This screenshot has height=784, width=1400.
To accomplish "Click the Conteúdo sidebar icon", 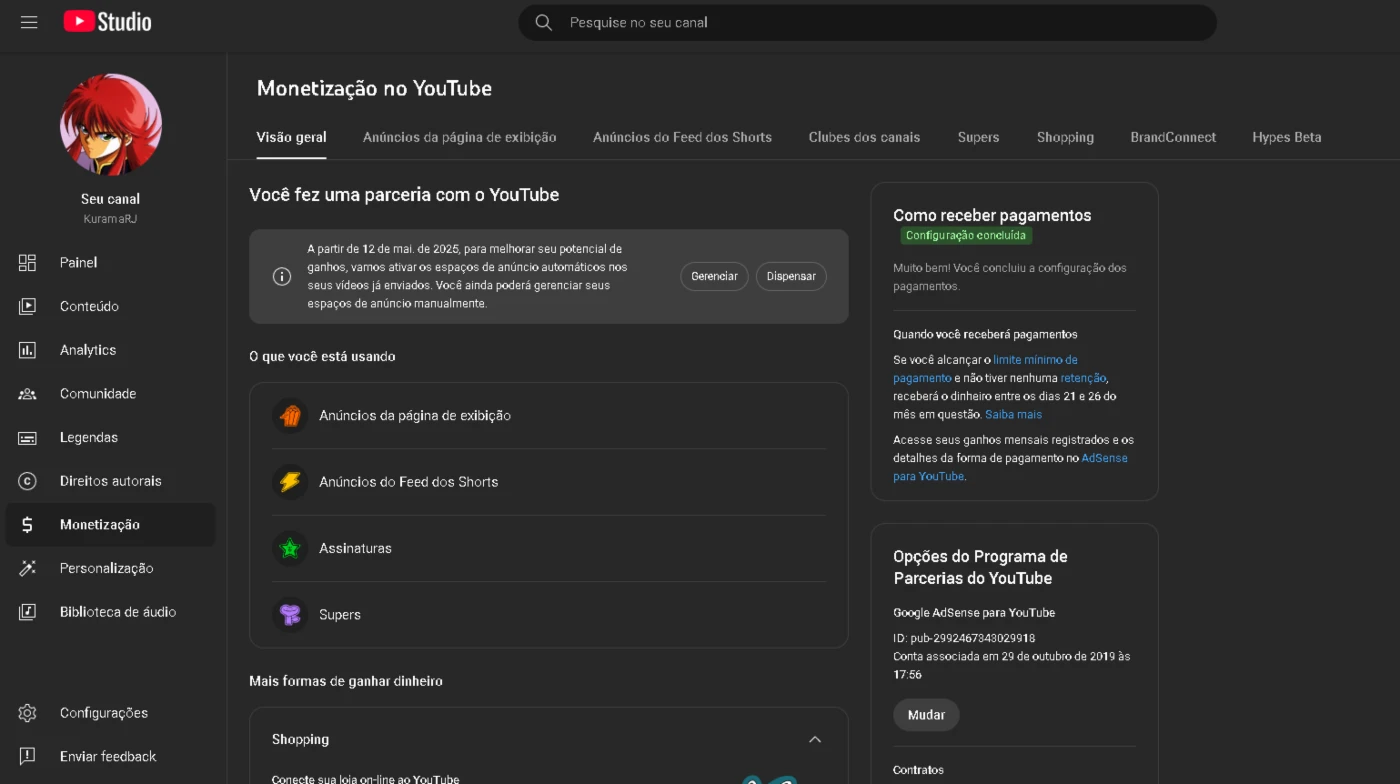I will point(27,306).
